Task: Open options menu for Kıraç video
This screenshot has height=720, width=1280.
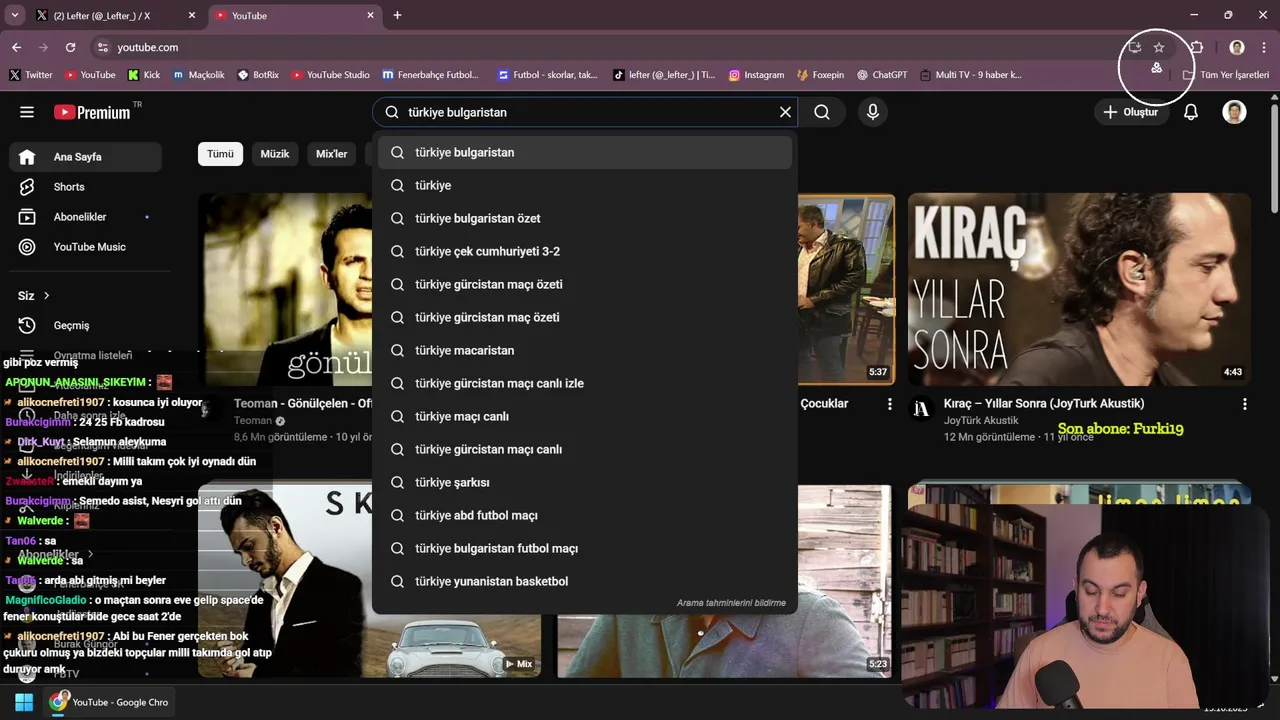Action: pyautogui.click(x=1245, y=404)
